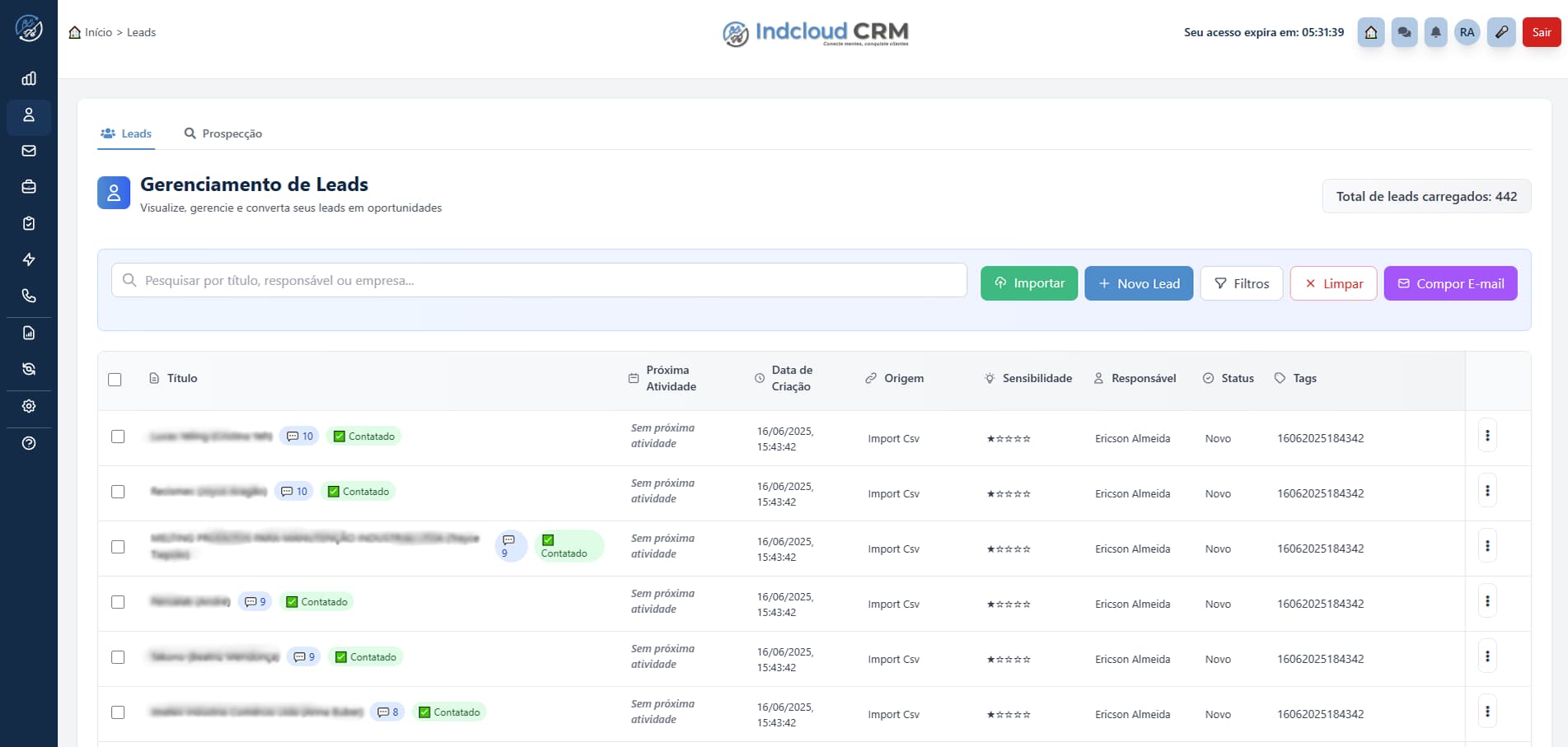The height and width of the screenshot is (747, 1568).
Task: Open the dashboard chart icon in sidebar
Action: pos(29,78)
